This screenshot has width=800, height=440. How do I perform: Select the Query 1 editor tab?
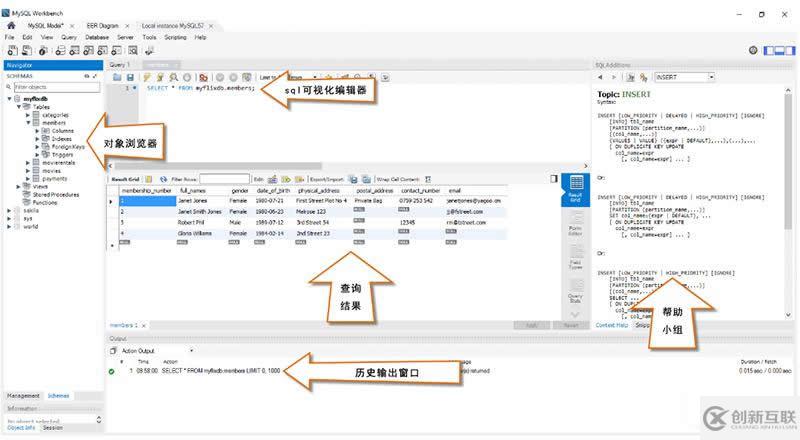(120, 65)
